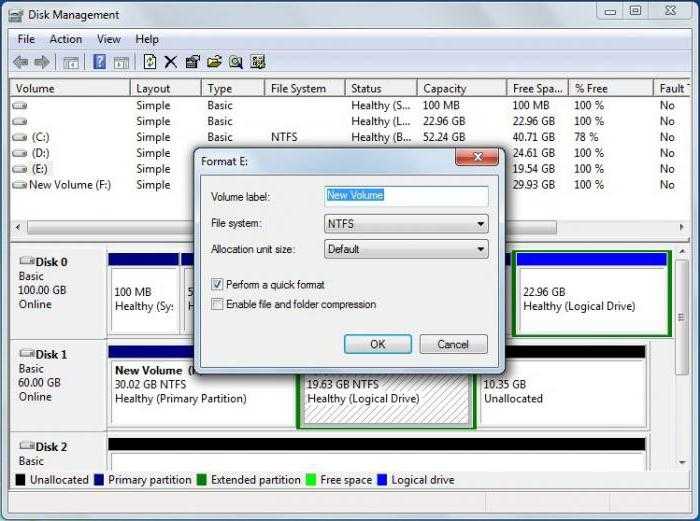Click the Delete X toolbar icon

point(171,62)
